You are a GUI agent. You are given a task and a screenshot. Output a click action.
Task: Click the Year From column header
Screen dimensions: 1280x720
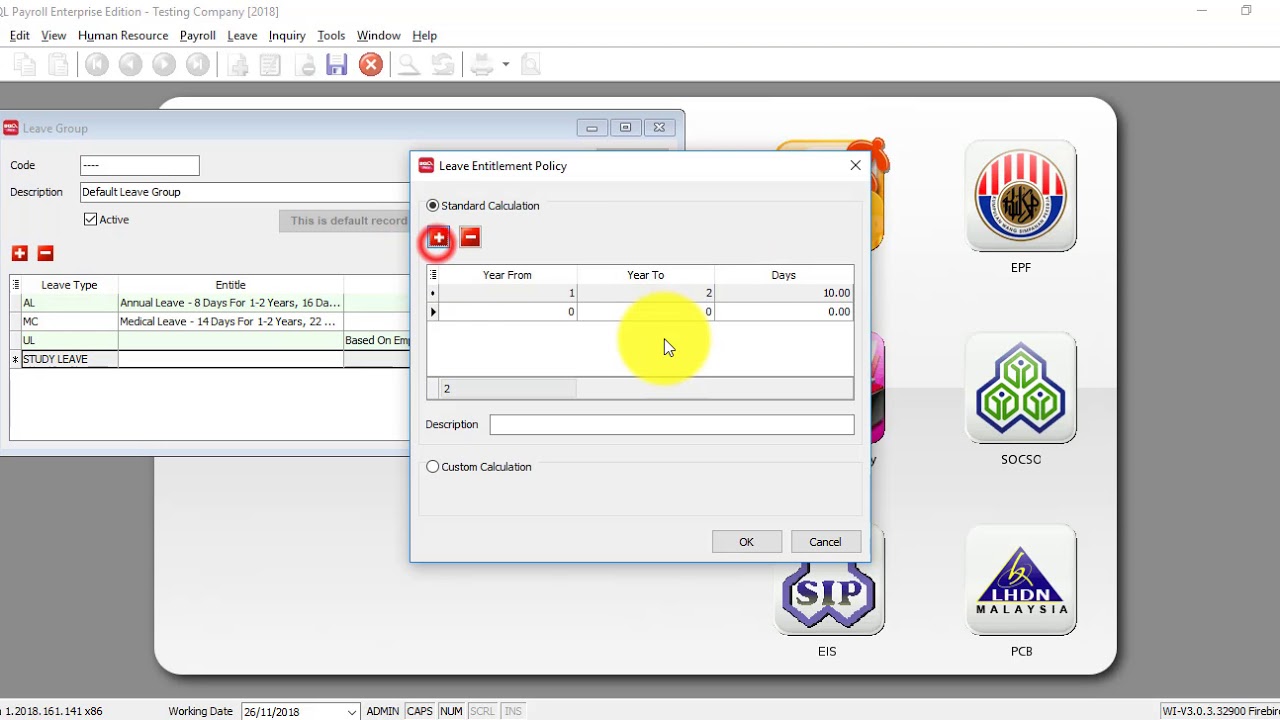pyautogui.click(x=507, y=275)
